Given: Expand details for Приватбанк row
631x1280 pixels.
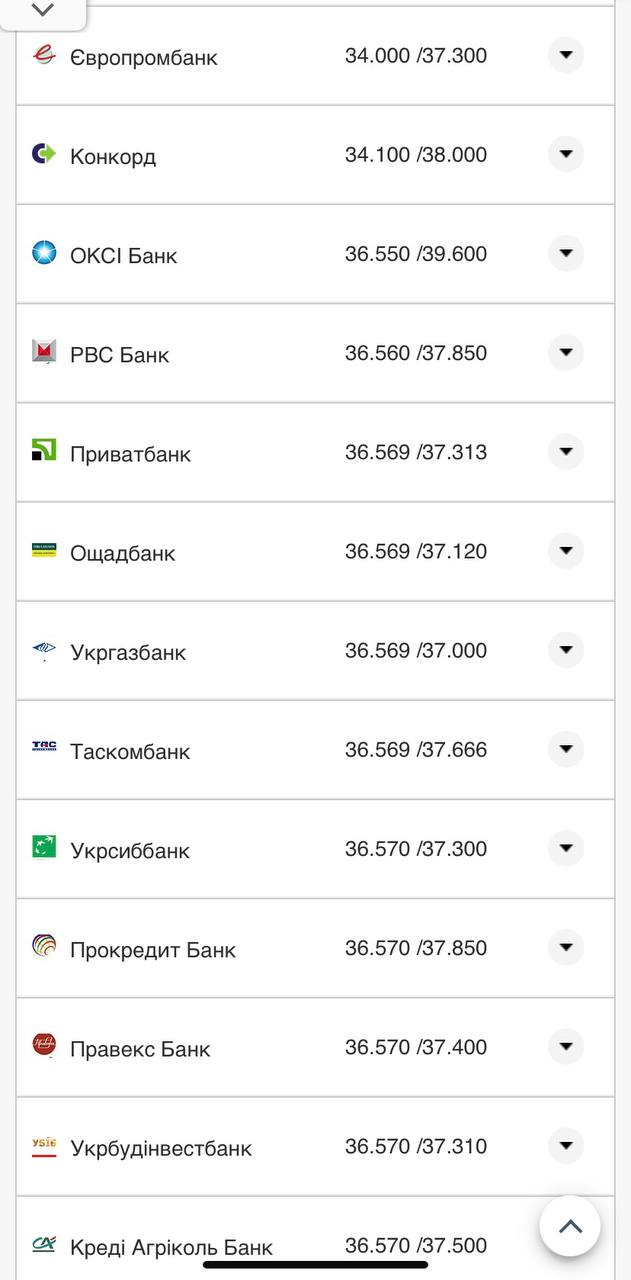Looking at the screenshot, I should (x=565, y=452).
